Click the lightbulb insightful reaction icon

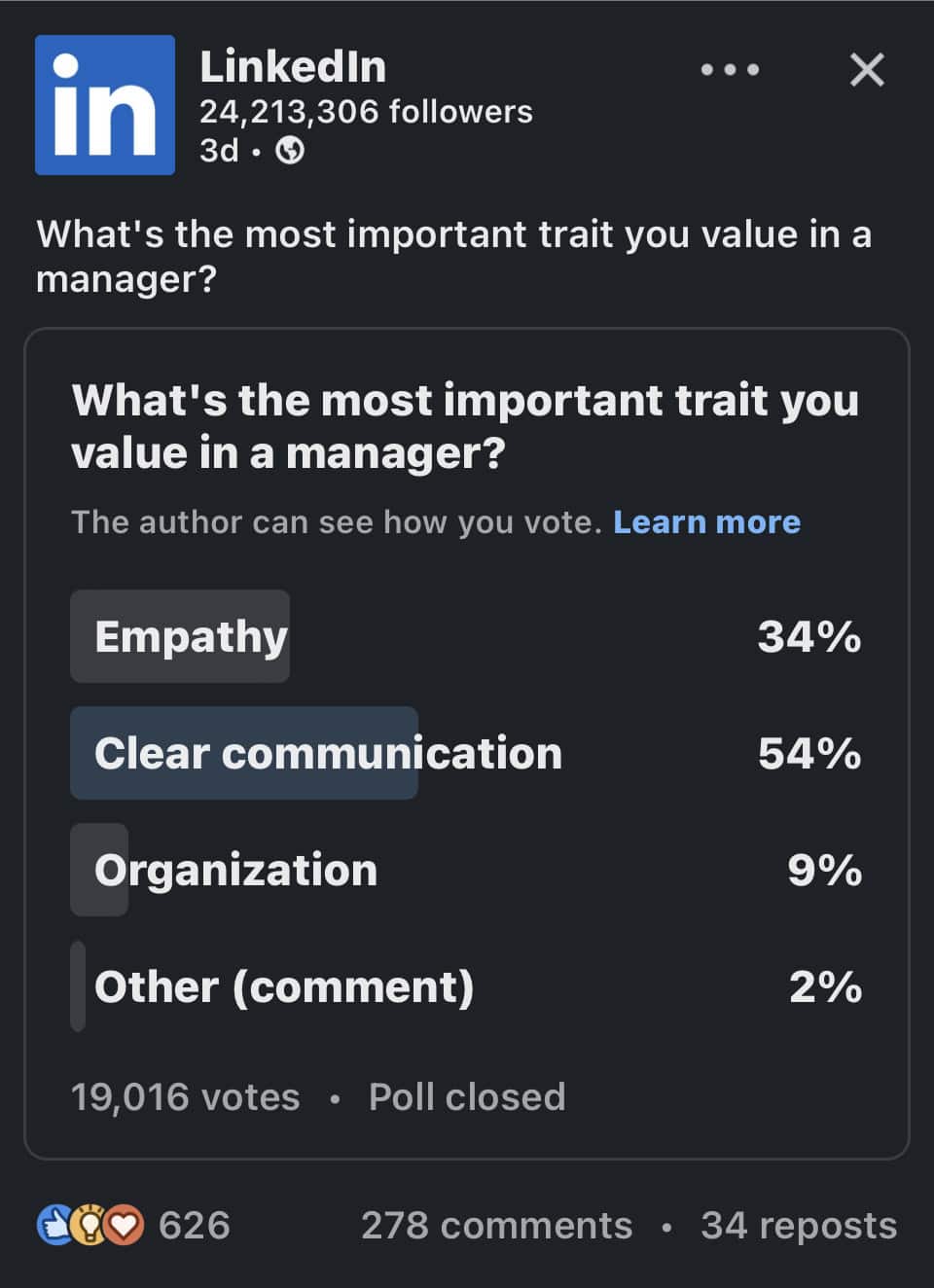[x=89, y=1226]
